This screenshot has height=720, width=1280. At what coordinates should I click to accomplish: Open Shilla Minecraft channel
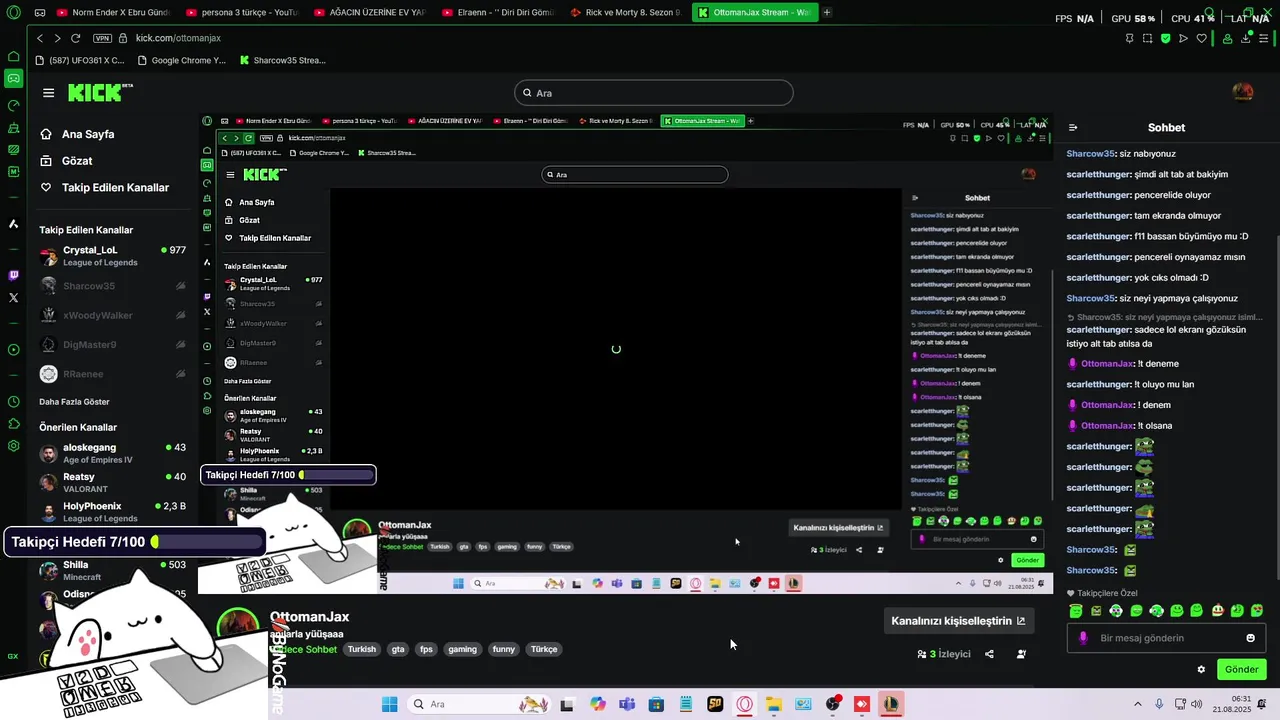[x=112, y=570]
